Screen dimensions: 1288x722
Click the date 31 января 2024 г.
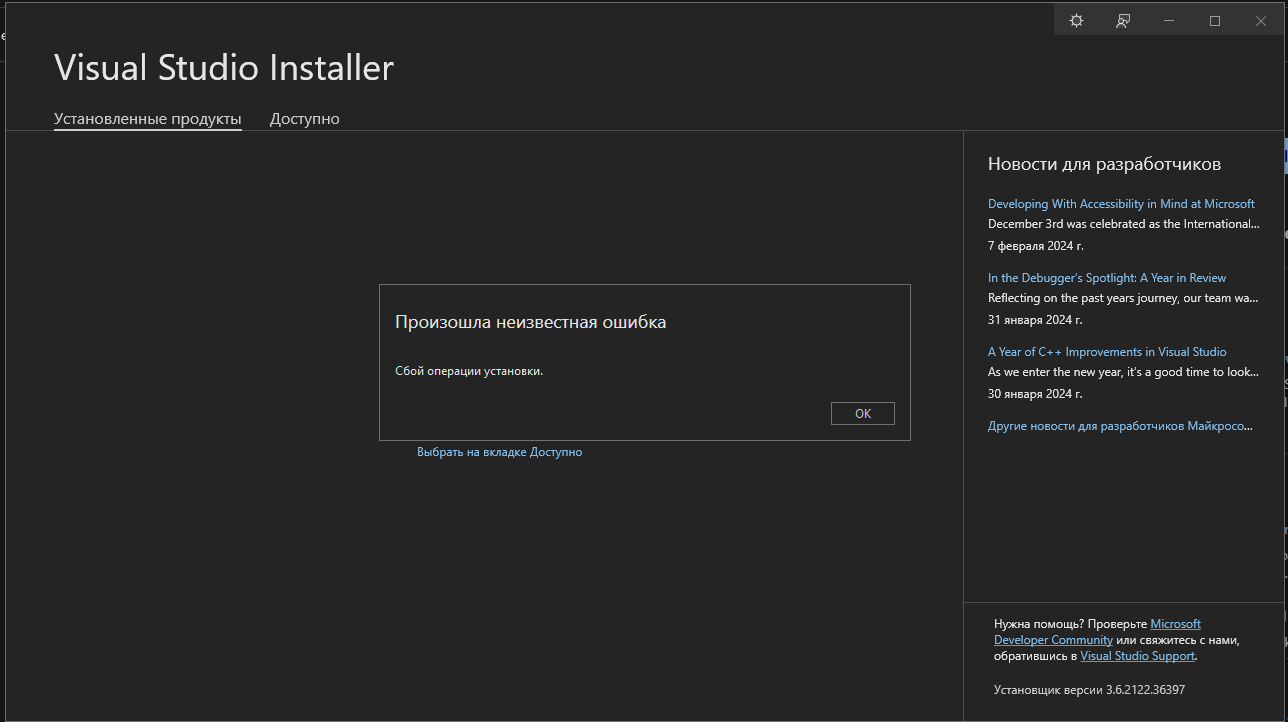[1035, 320]
